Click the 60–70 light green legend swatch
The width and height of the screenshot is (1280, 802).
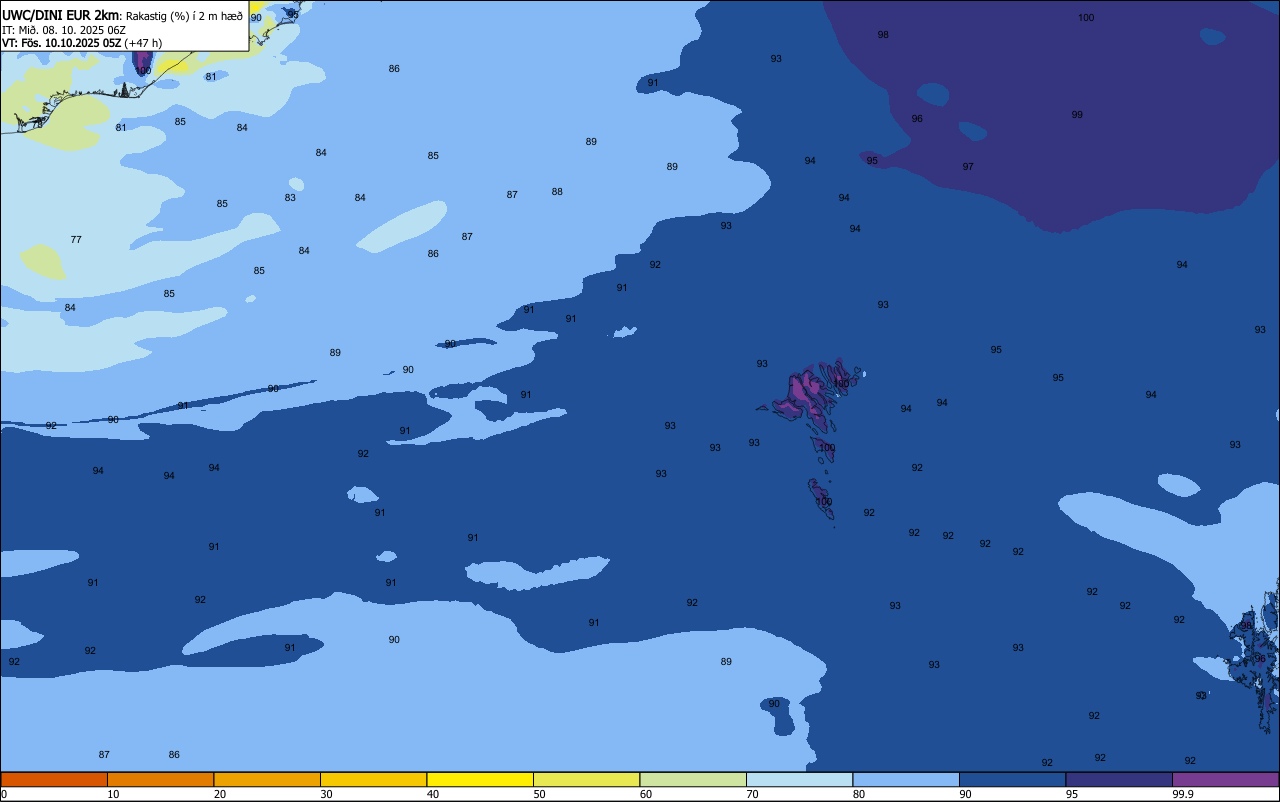coord(693,779)
